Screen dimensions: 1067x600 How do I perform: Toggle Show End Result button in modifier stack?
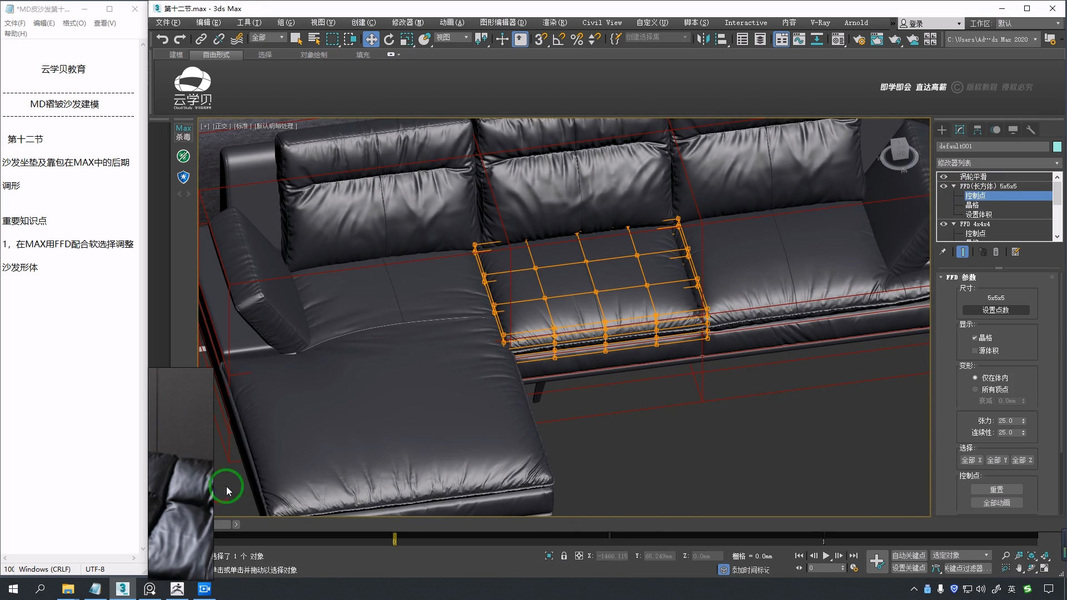pyautogui.click(x=962, y=252)
